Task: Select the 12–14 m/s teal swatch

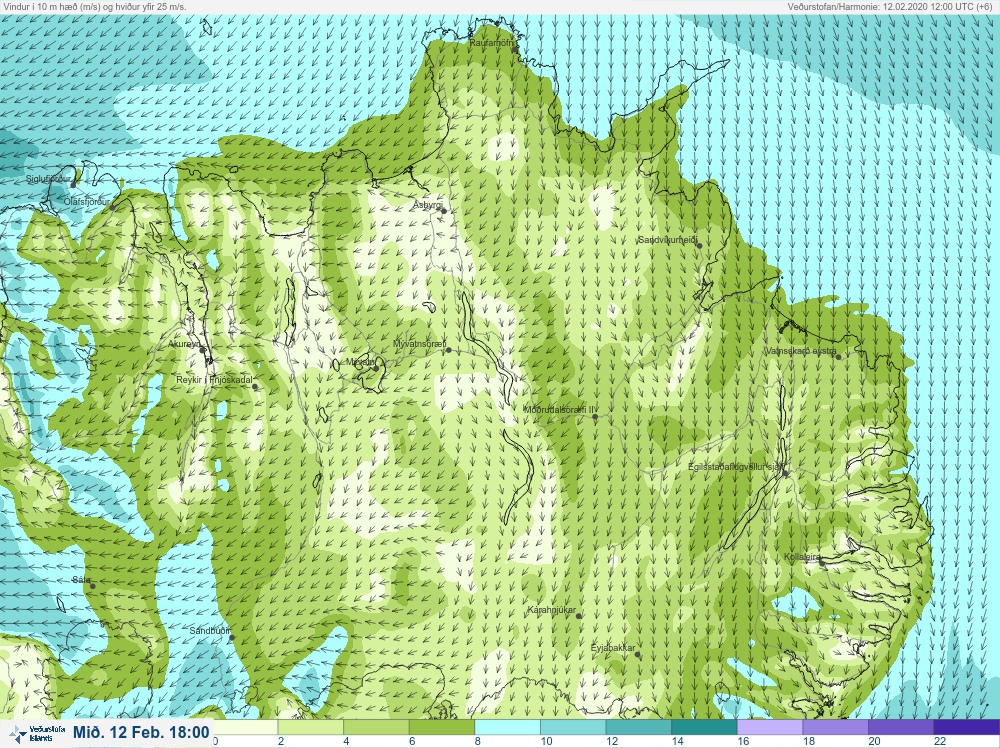Action: pyautogui.click(x=639, y=728)
